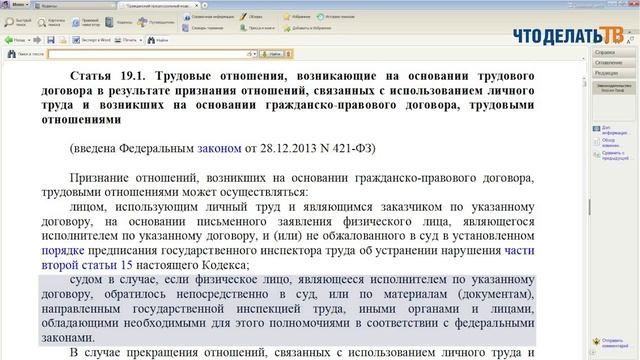Open Карточка поиска
The height and width of the screenshot is (360, 640).
click(x=51, y=22)
